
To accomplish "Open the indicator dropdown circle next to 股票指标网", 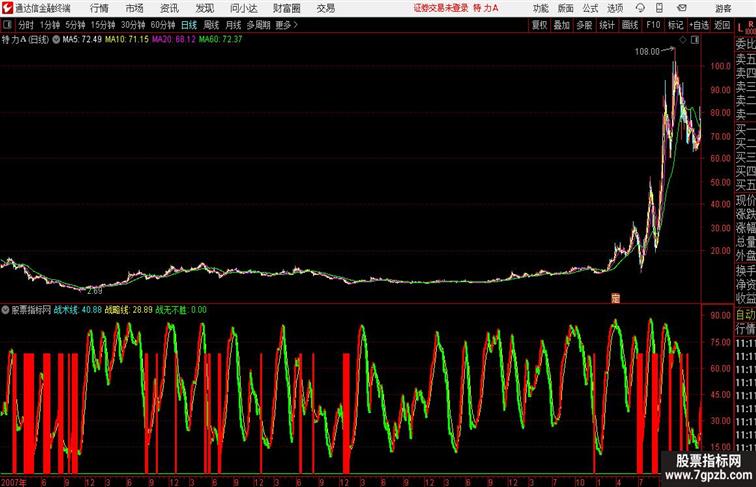I will click(5, 310).
